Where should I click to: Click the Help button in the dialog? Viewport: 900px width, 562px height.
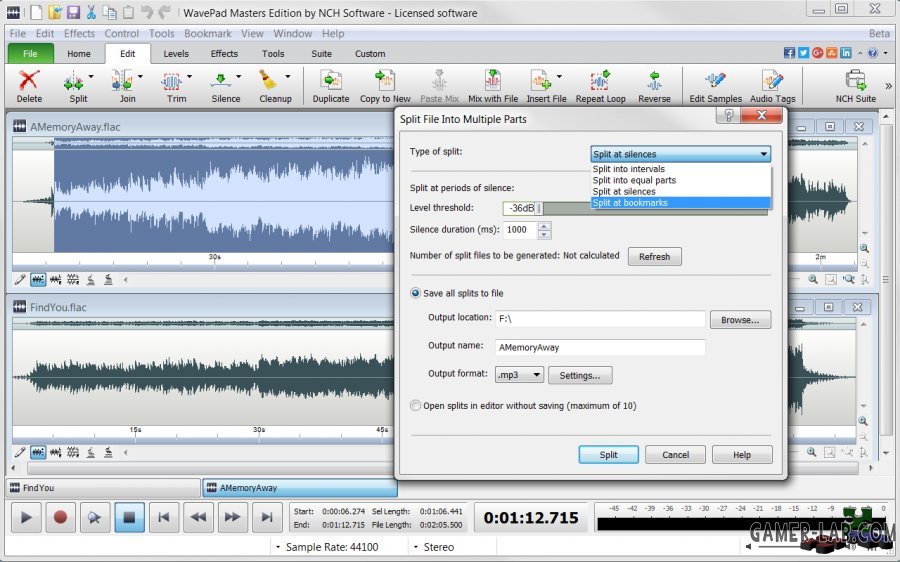pyautogui.click(x=742, y=455)
